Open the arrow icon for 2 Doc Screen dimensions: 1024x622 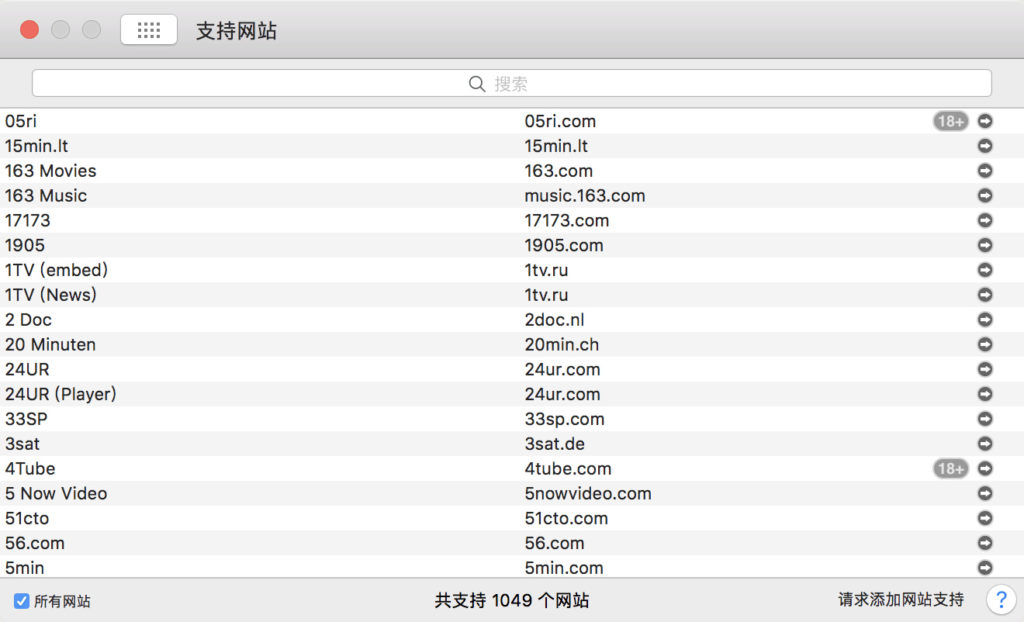985,319
